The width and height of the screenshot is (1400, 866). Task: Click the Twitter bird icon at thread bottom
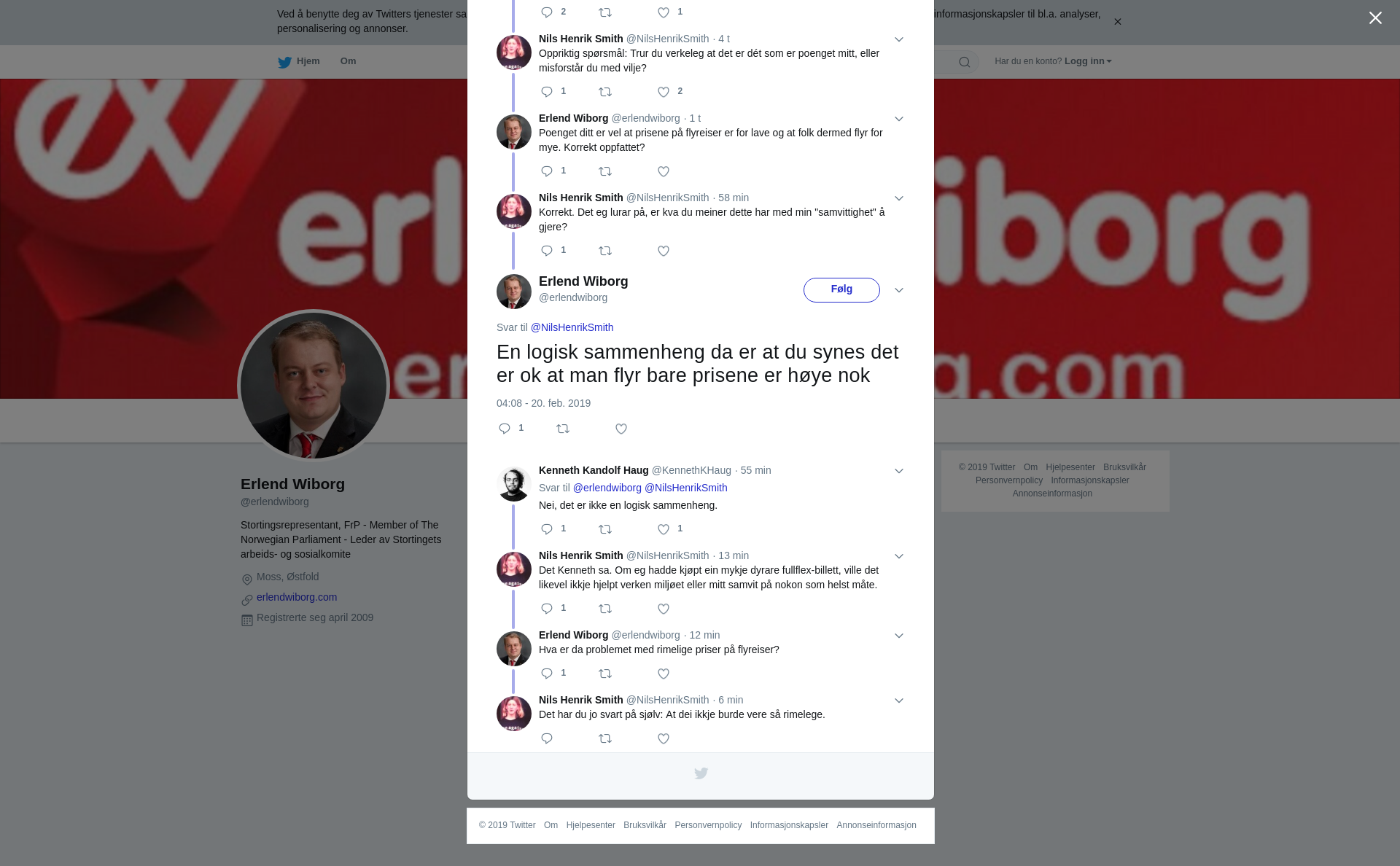coord(701,773)
